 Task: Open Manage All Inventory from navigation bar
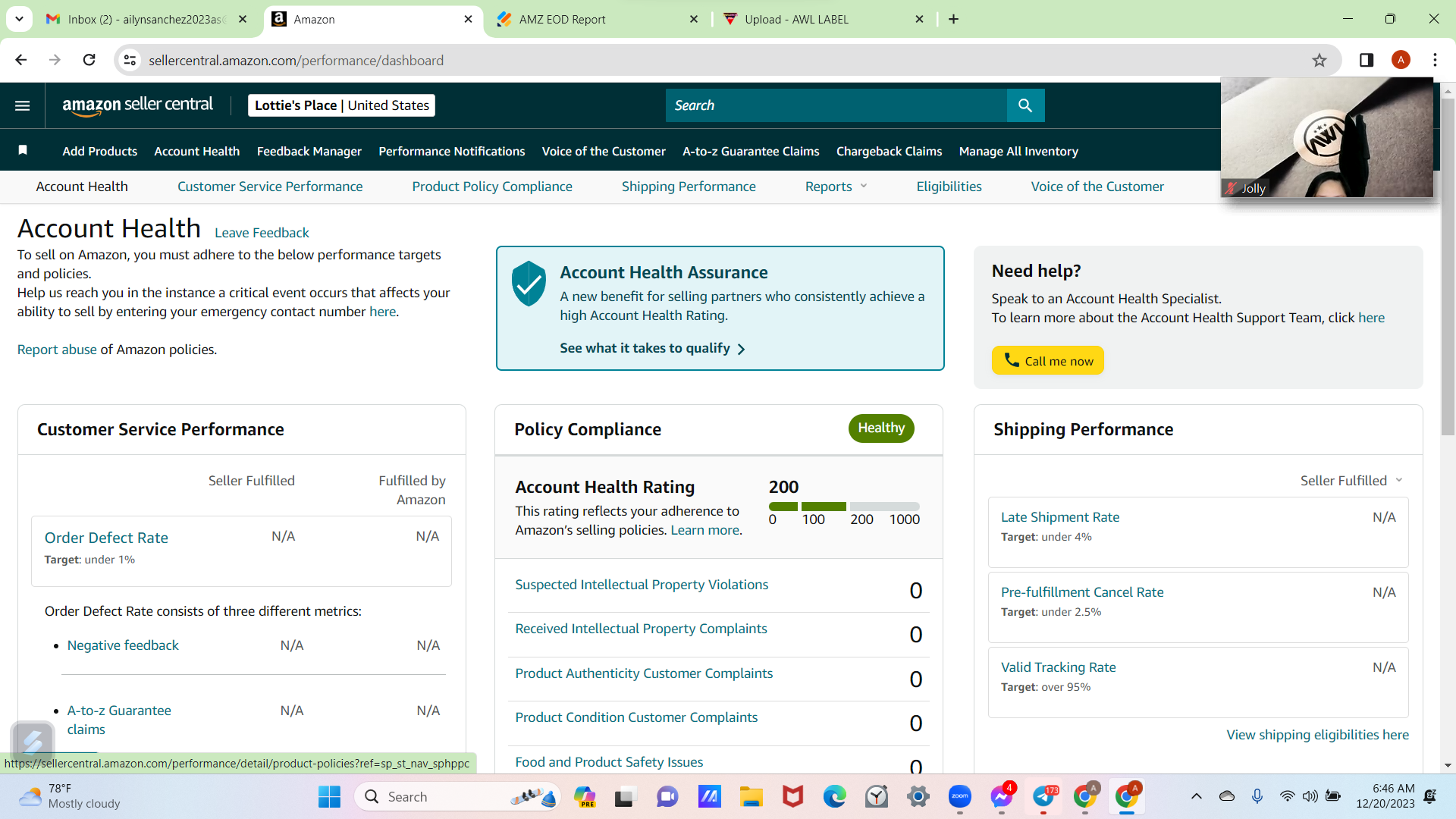tap(1018, 152)
